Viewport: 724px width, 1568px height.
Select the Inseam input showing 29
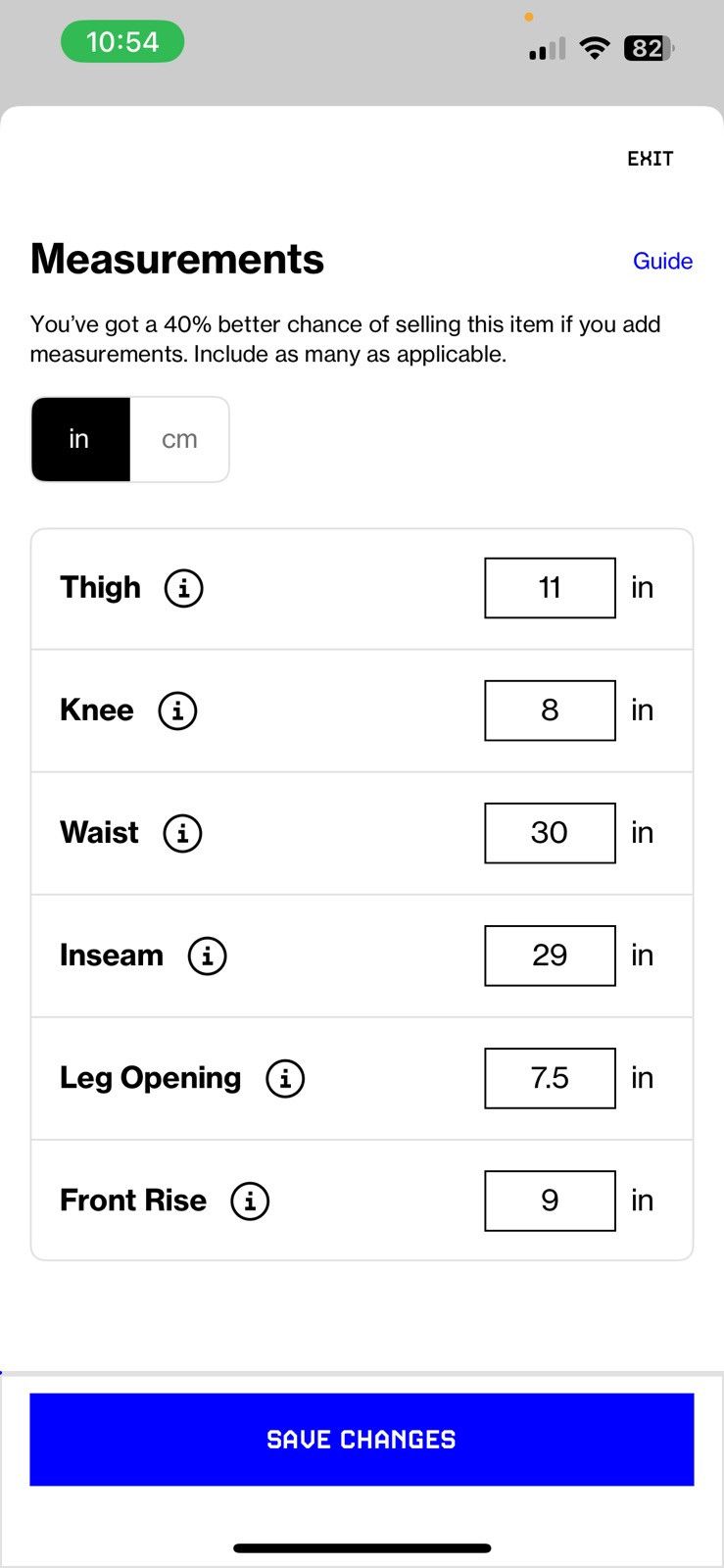pyautogui.click(x=550, y=955)
